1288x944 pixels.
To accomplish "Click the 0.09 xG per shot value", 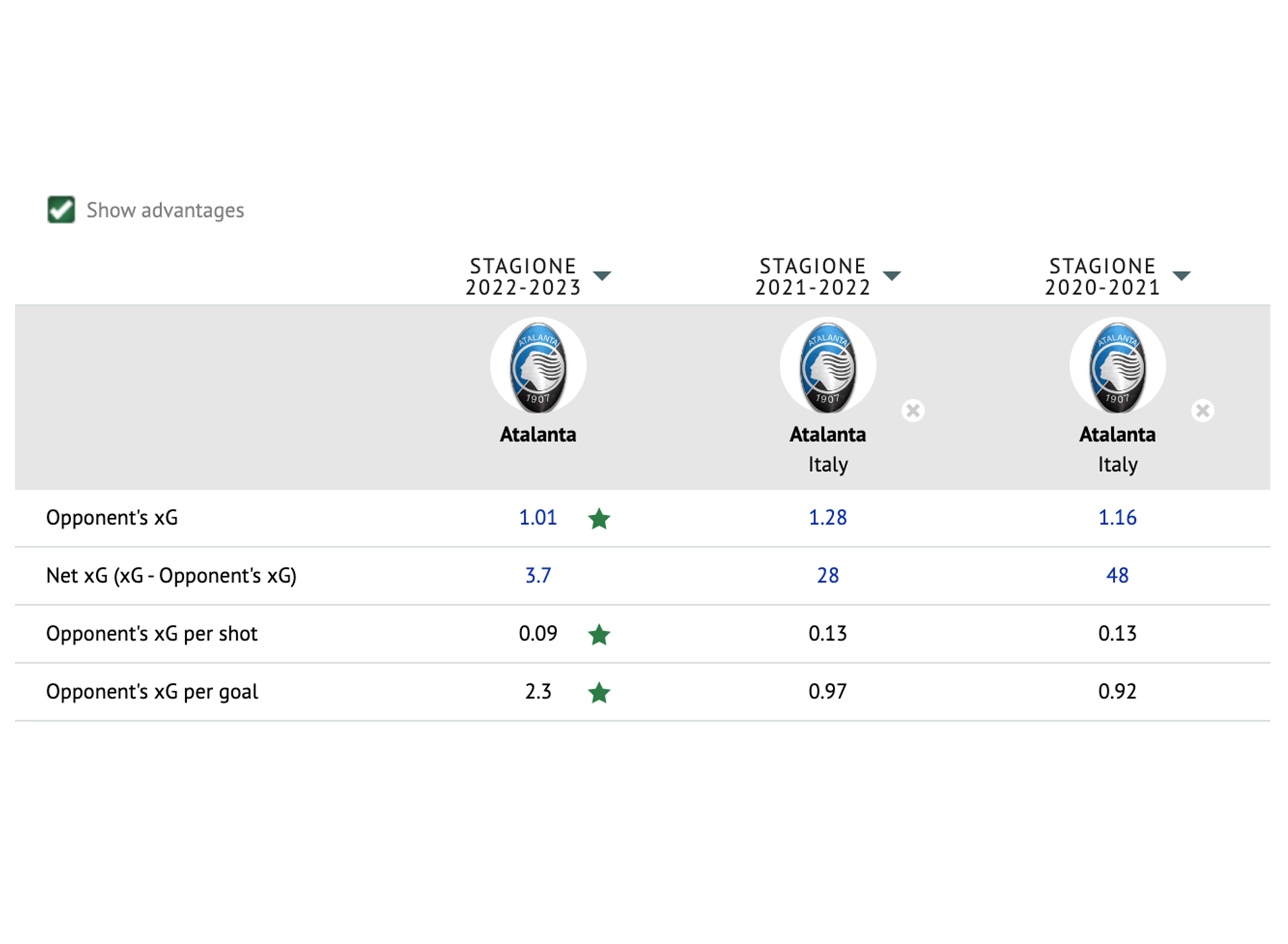I will pos(538,634).
